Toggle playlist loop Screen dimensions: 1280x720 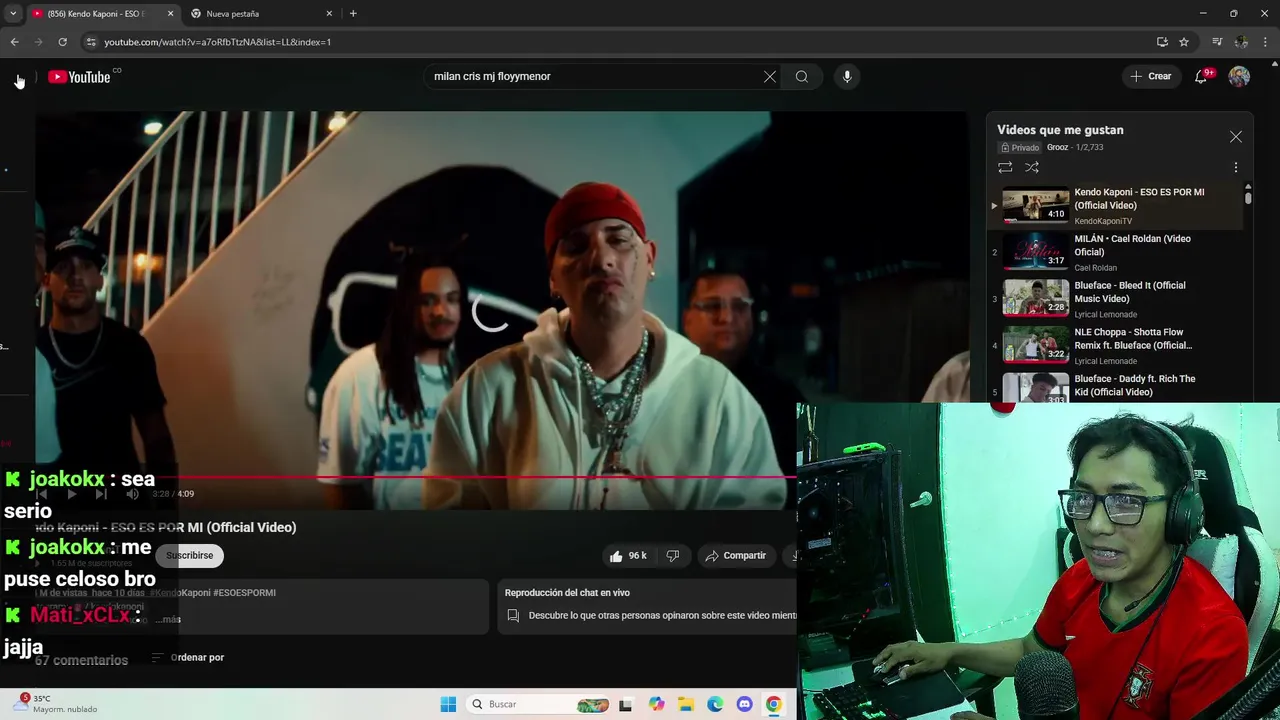click(x=1005, y=167)
